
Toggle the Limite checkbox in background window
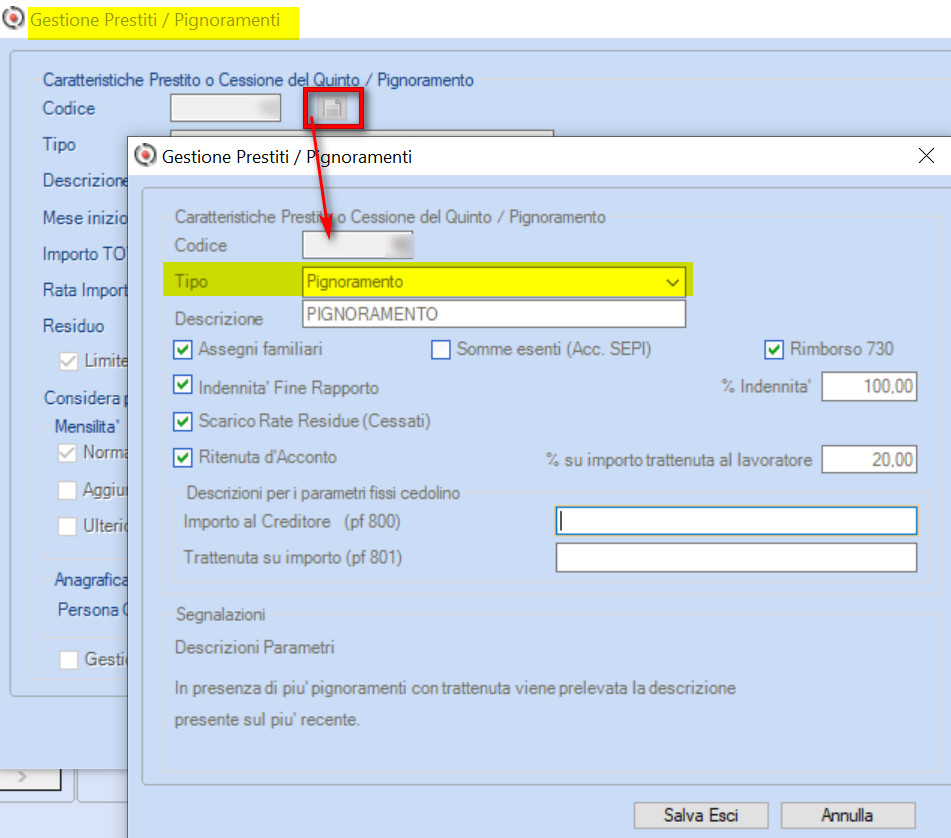click(69, 361)
